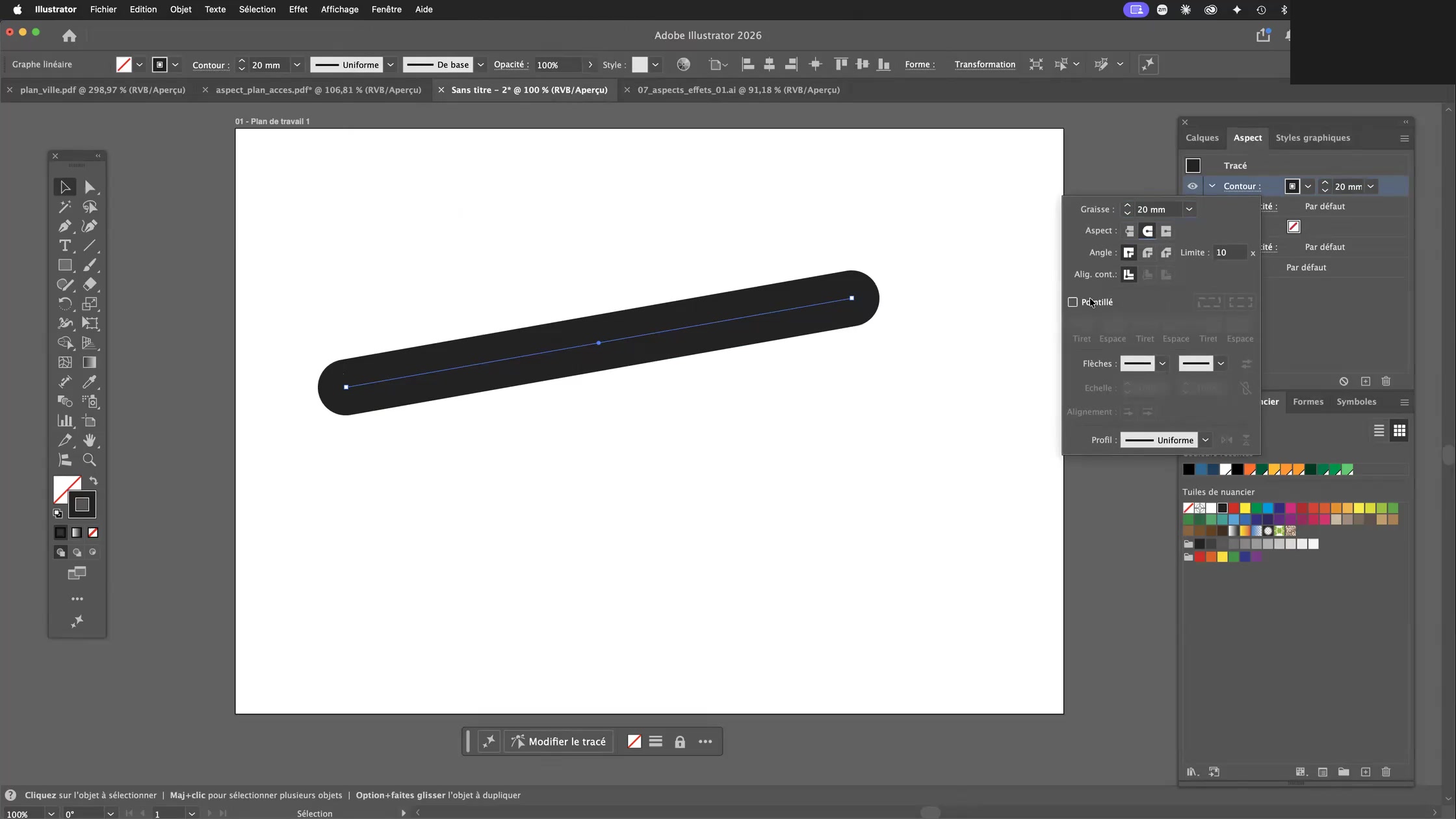Switch to the Calques tab
The height and width of the screenshot is (819, 1456).
pos(1202,138)
